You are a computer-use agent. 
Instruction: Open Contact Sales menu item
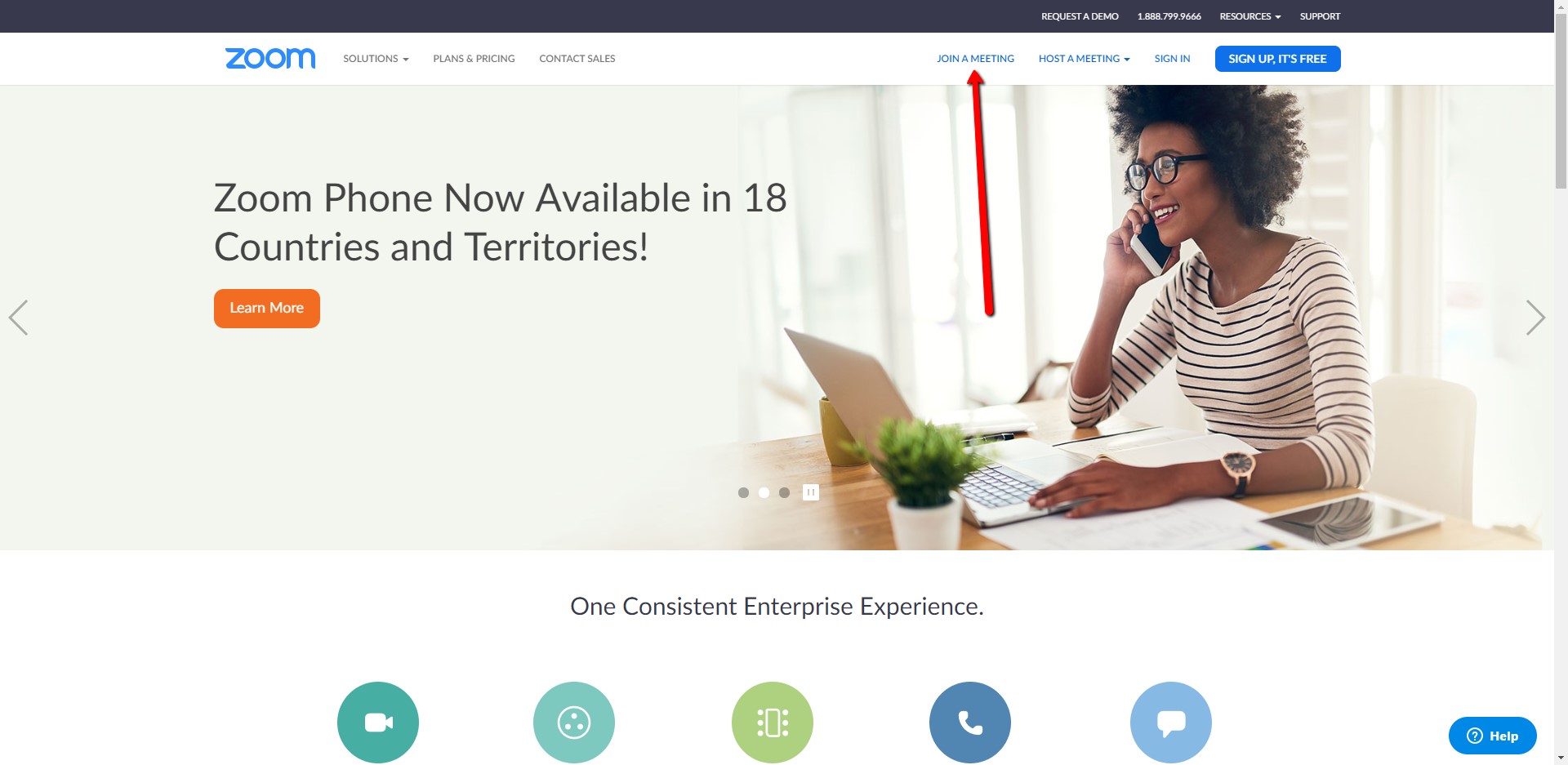[577, 59]
